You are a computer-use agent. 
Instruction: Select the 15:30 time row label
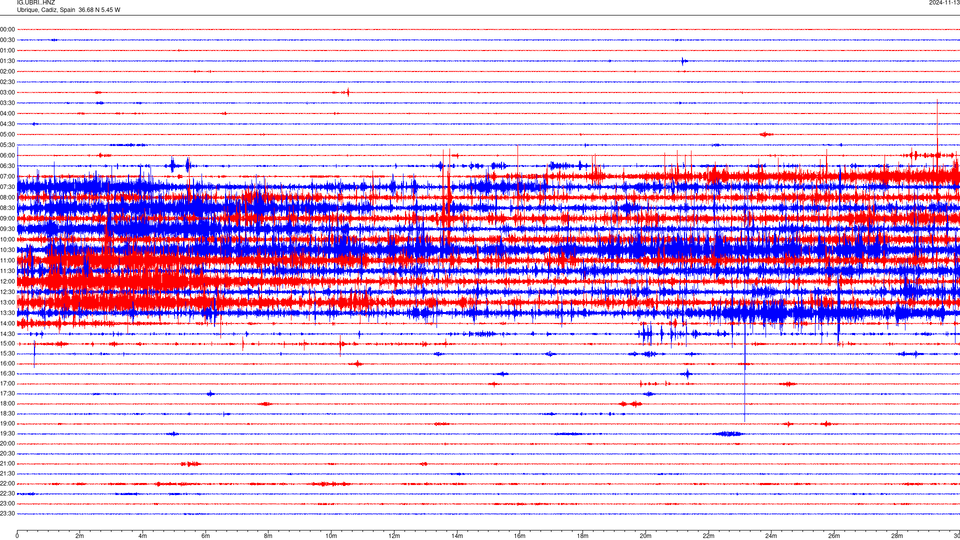(x=7, y=354)
